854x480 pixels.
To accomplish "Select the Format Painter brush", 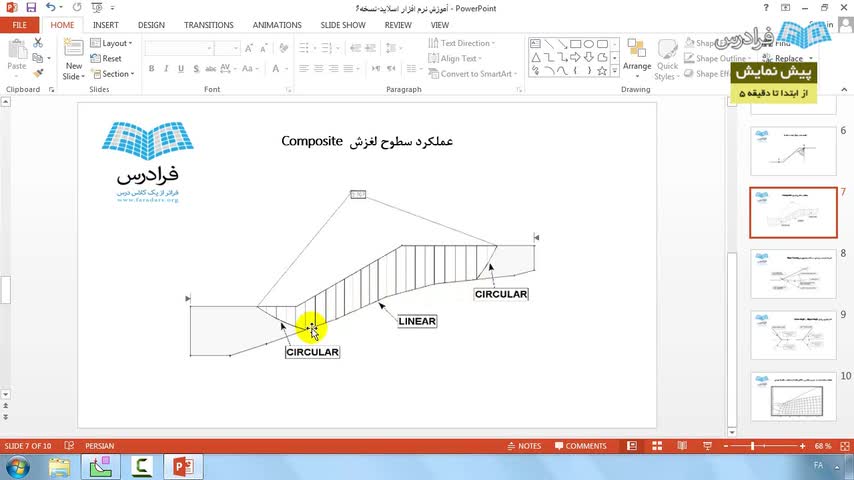I will pyautogui.click(x=38, y=72).
